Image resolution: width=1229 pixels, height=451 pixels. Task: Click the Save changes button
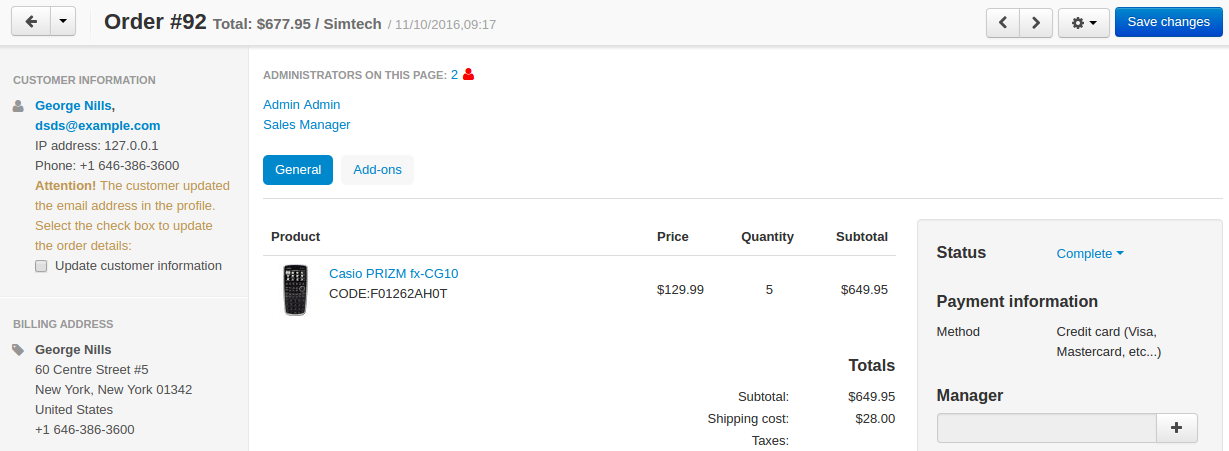[x=1169, y=22]
